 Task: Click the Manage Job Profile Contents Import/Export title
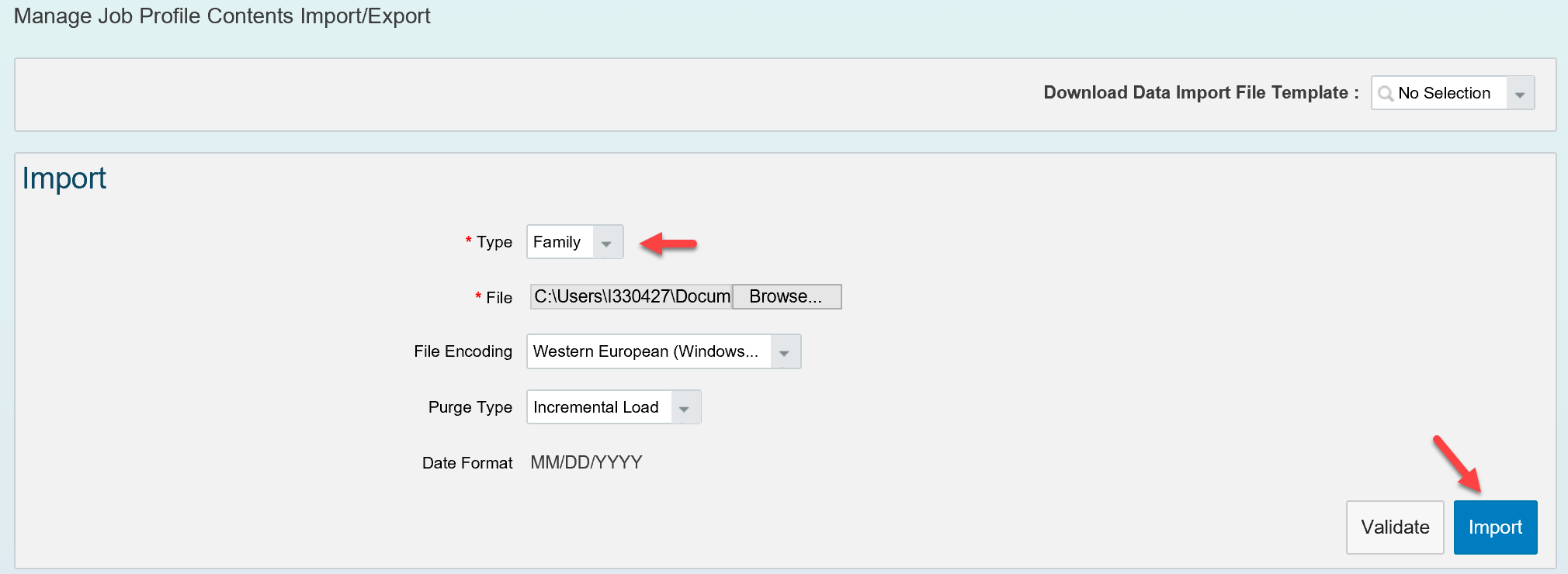coord(222,16)
